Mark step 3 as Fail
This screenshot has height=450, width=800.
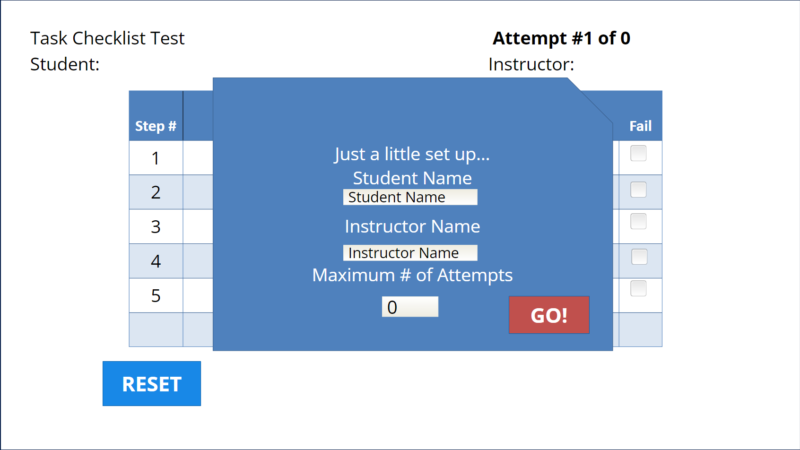[638, 222]
